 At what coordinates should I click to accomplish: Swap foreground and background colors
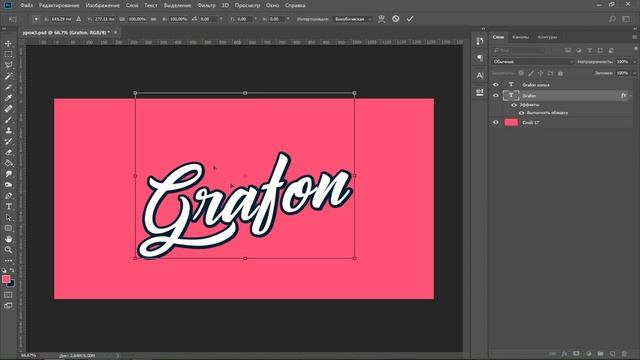pos(12,270)
